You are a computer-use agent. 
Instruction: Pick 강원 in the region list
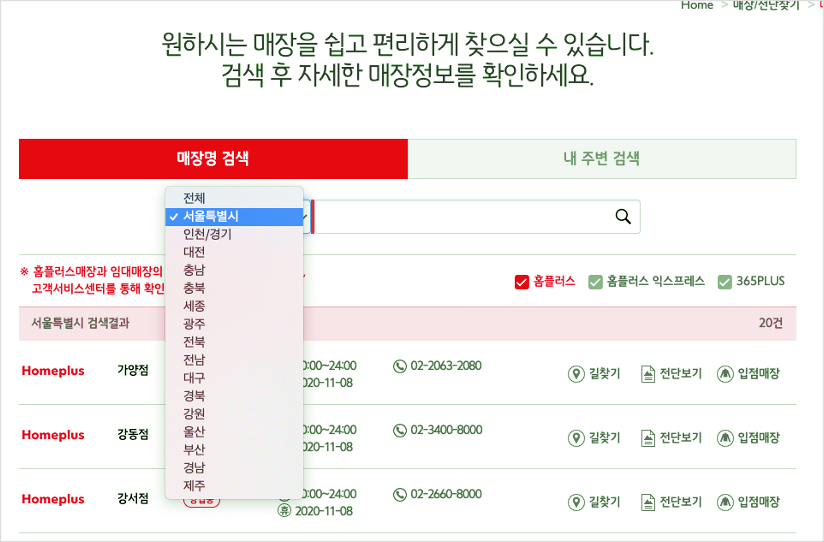[x=234, y=413]
